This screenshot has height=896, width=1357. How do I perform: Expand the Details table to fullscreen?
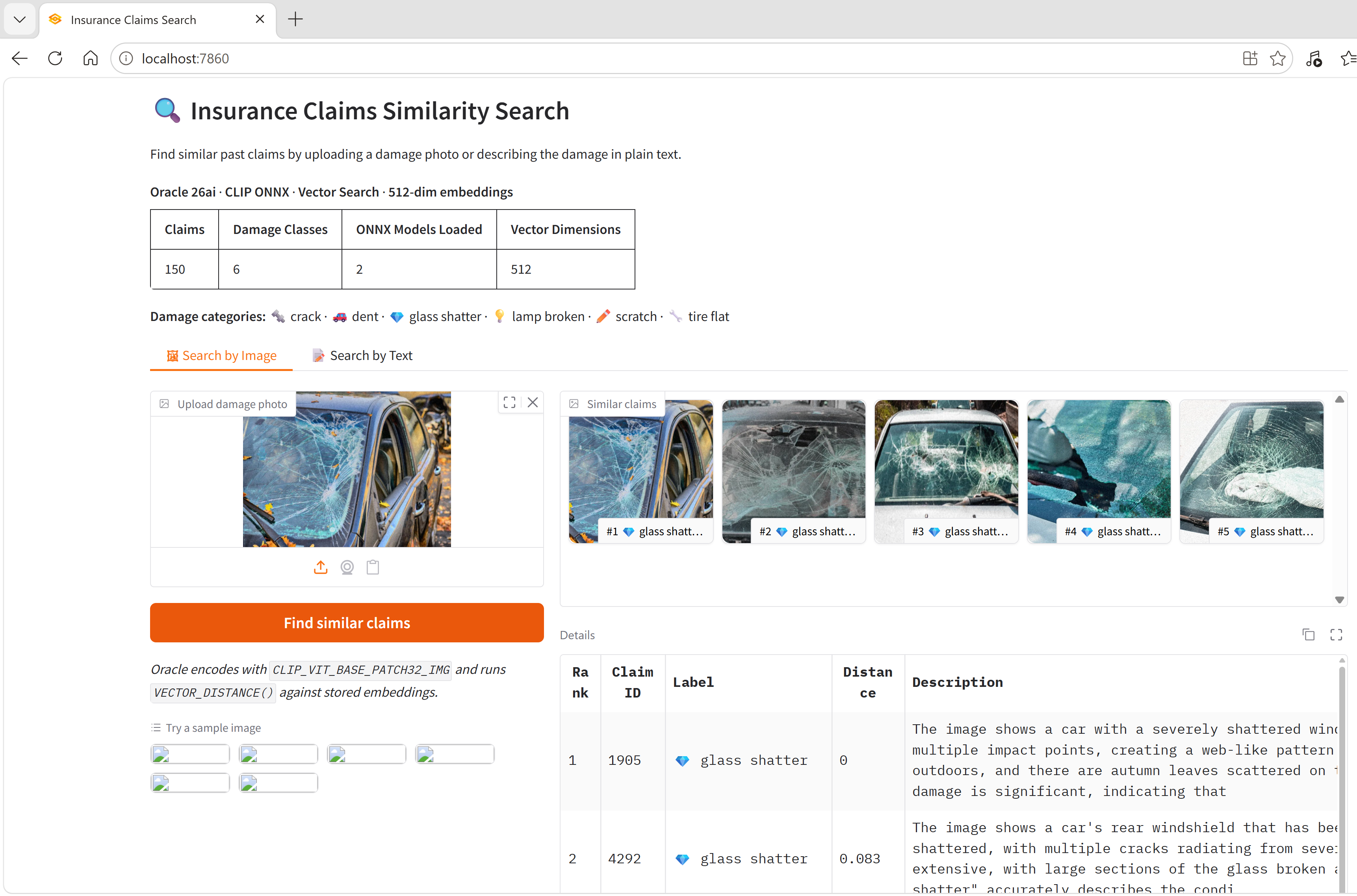click(1336, 634)
